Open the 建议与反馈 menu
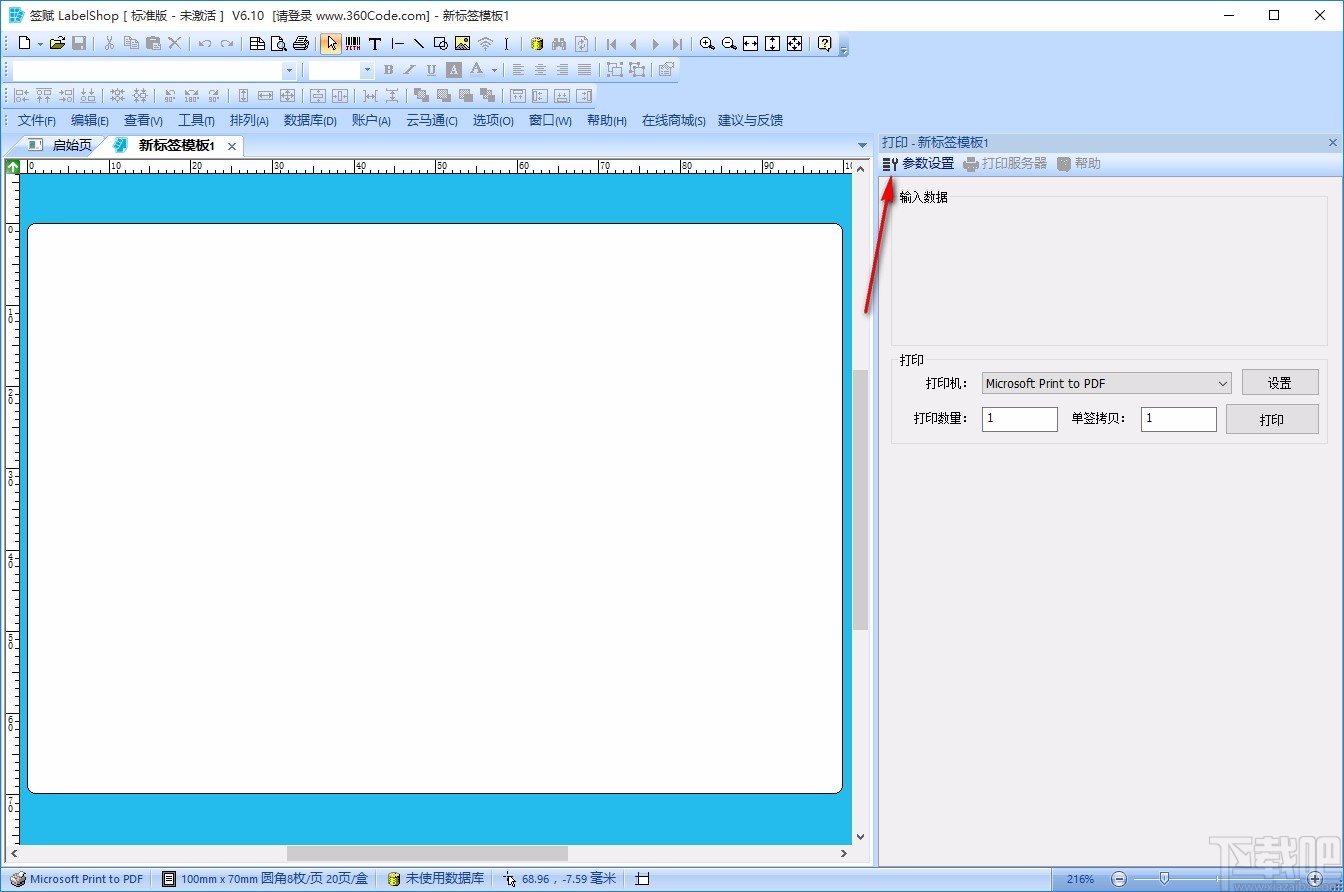1344x892 pixels. (x=750, y=121)
